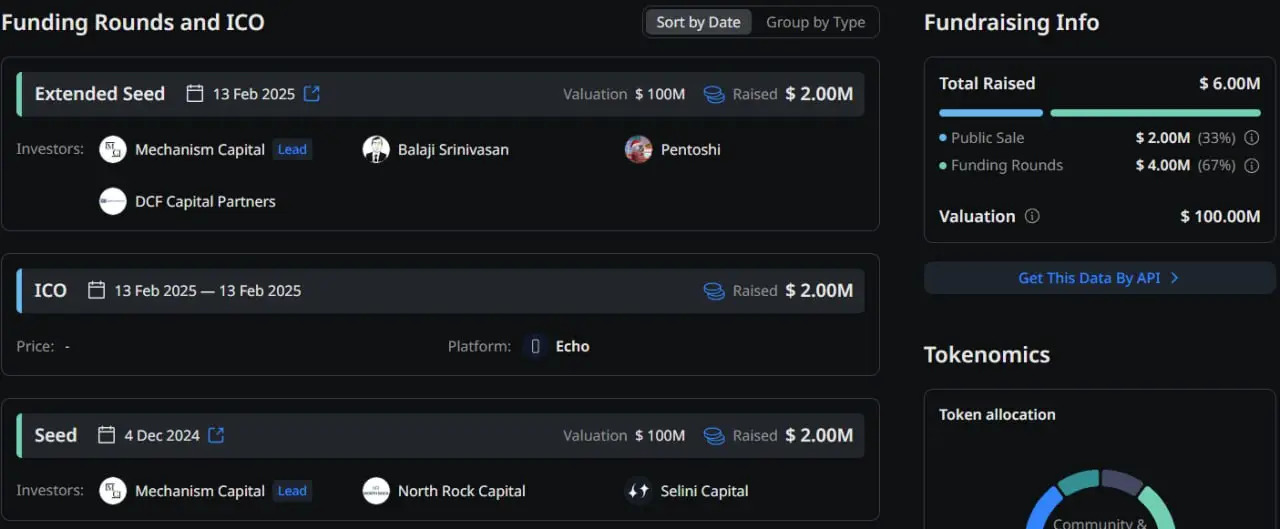Open Mechanism Capital in Extended Seed round

point(199,150)
